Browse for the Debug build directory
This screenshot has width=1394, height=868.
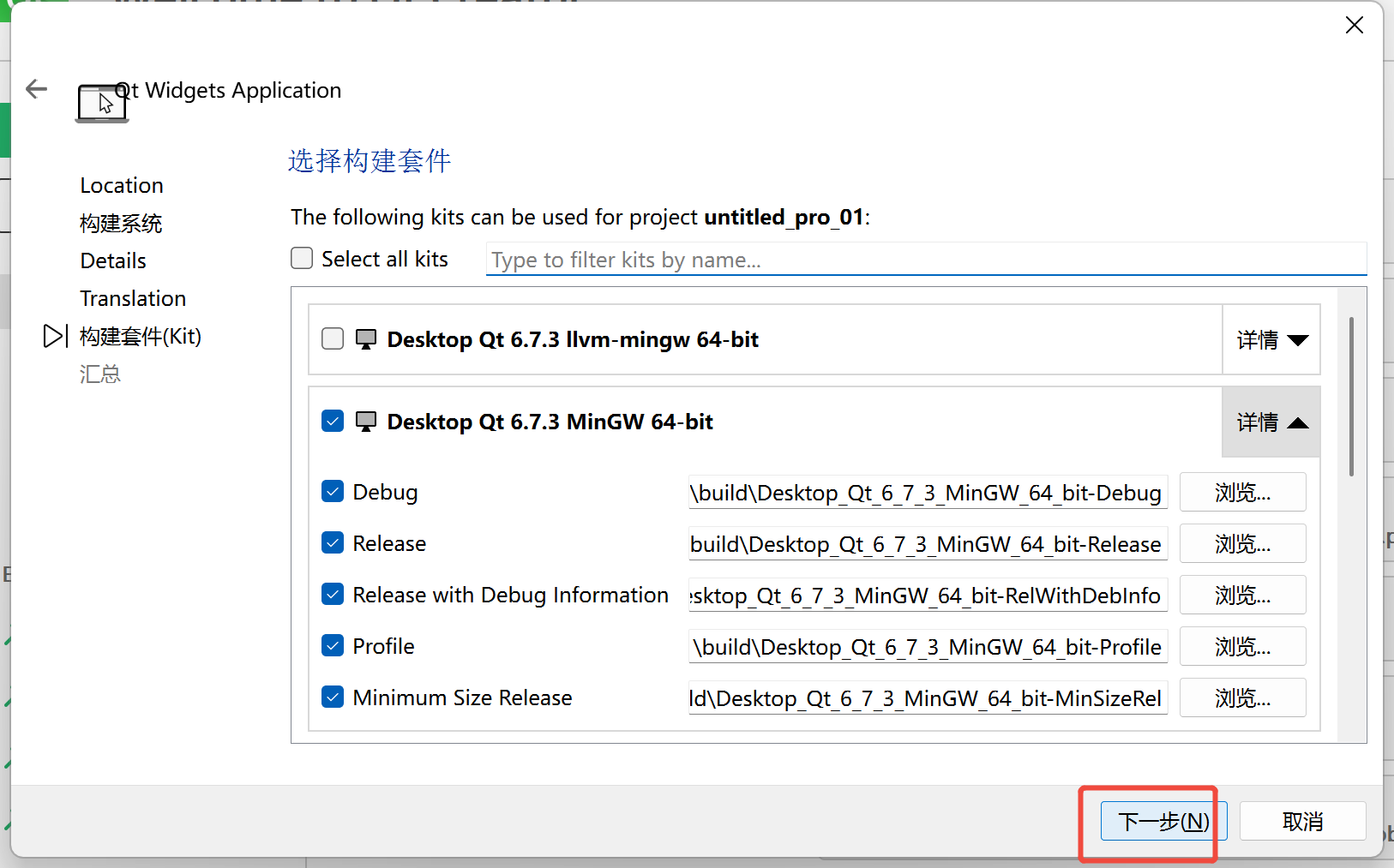(1242, 492)
